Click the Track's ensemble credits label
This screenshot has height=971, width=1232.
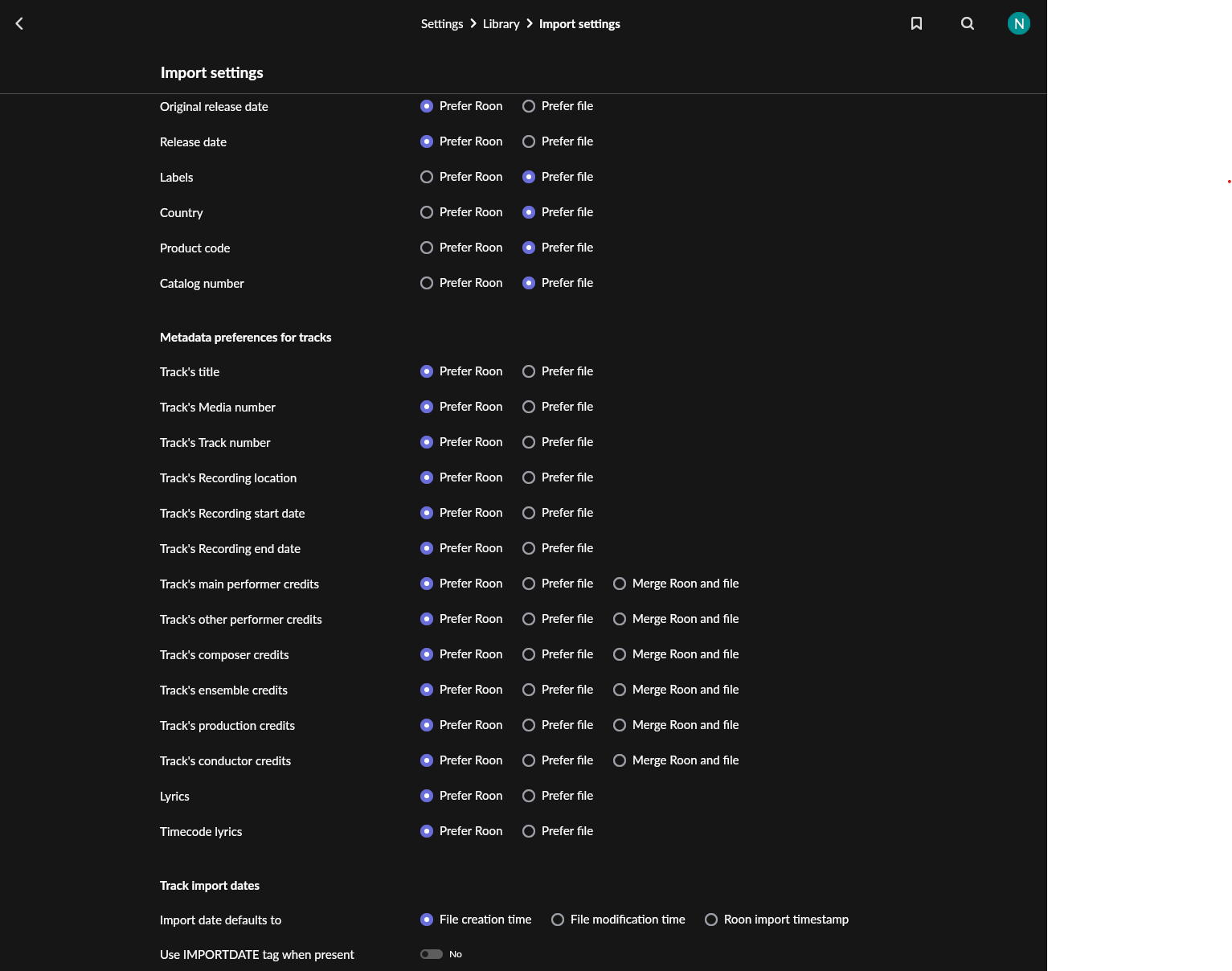click(x=223, y=690)
